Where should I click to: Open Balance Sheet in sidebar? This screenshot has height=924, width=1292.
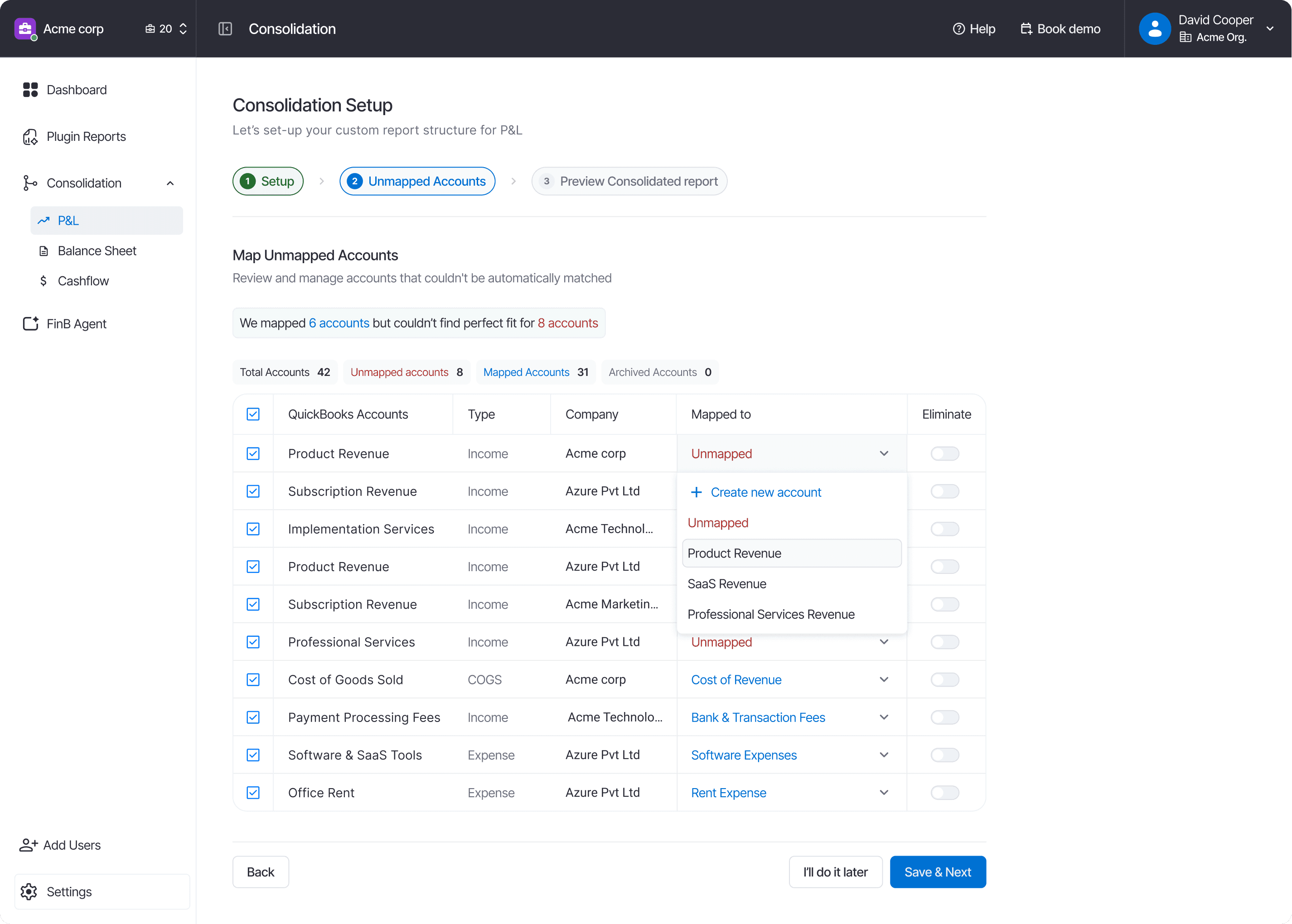[97, 251]
